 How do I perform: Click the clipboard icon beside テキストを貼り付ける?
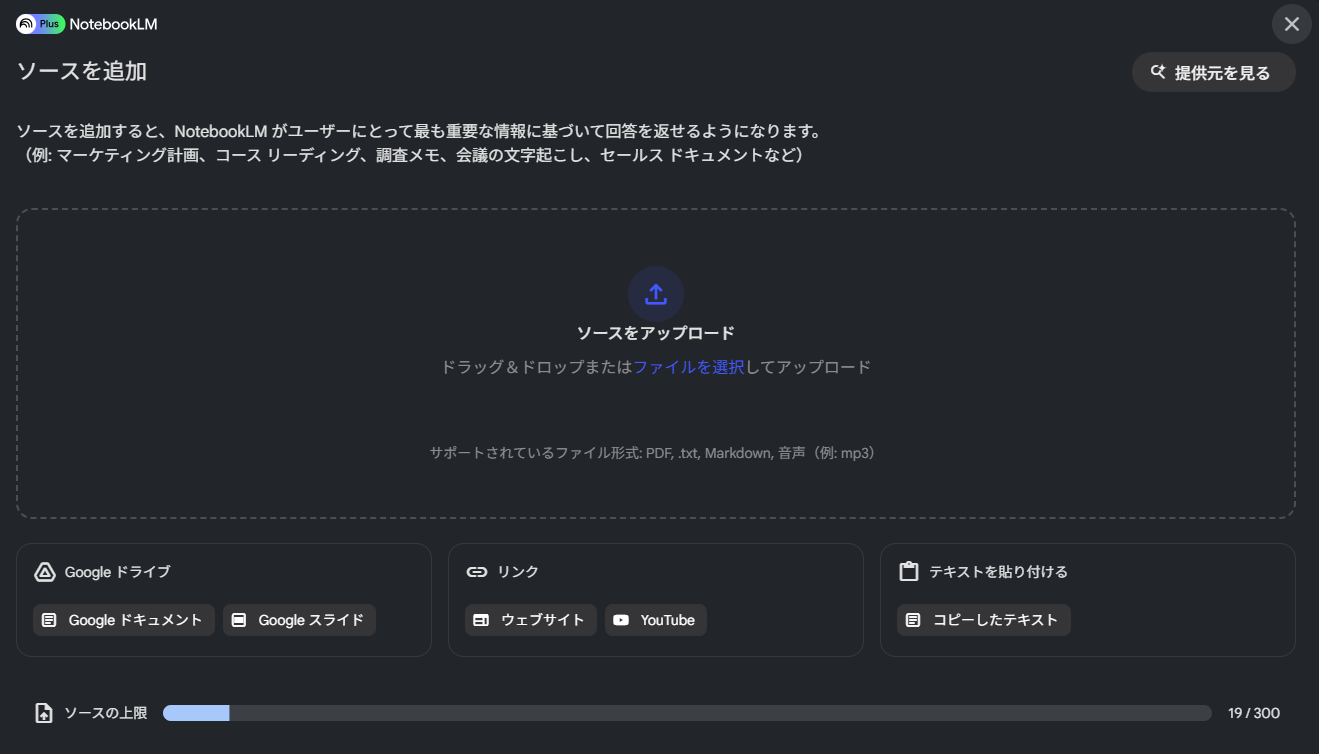tap(909, 572)
